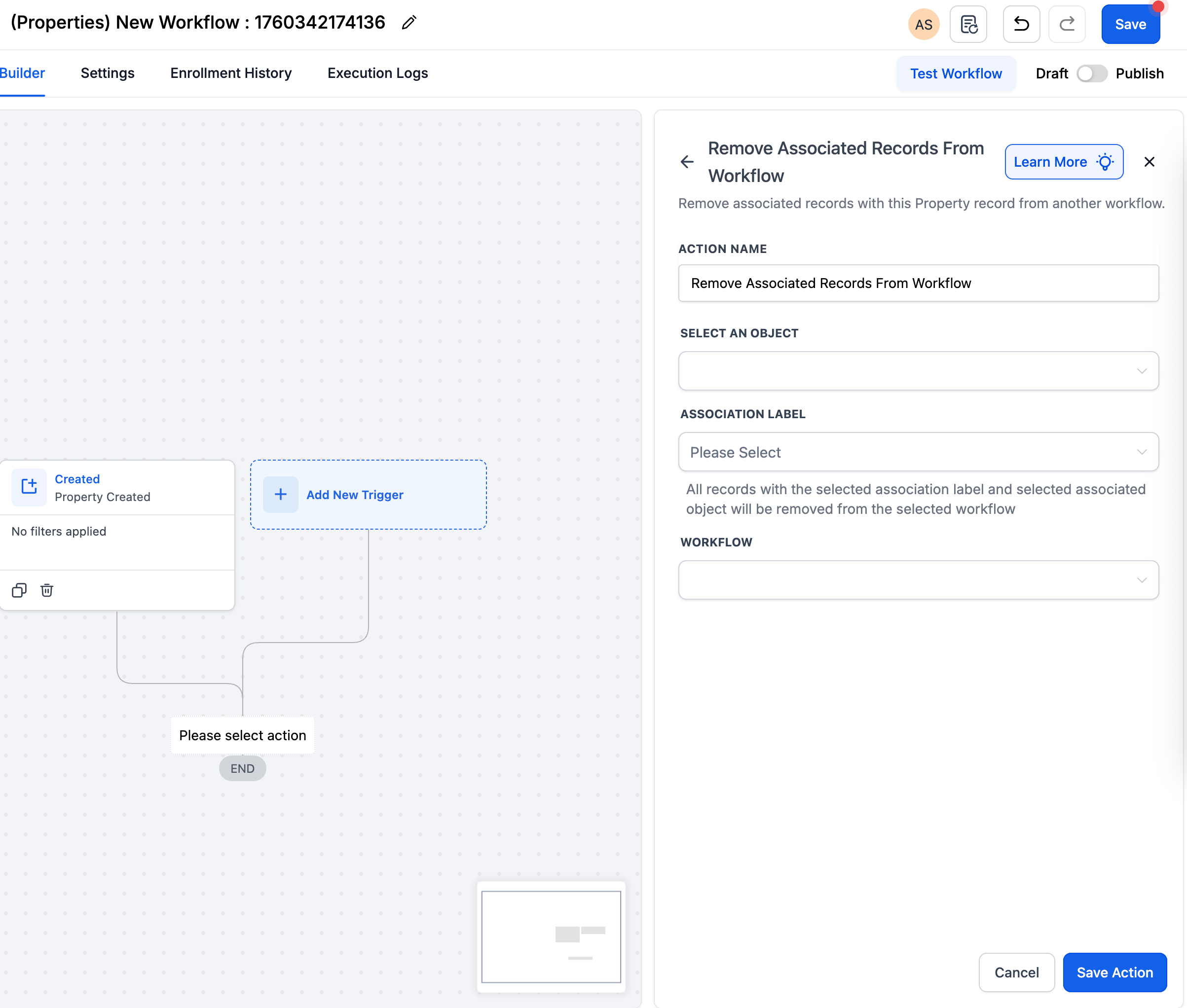Duplicate the Property Created trigger

tap(19, 590)
